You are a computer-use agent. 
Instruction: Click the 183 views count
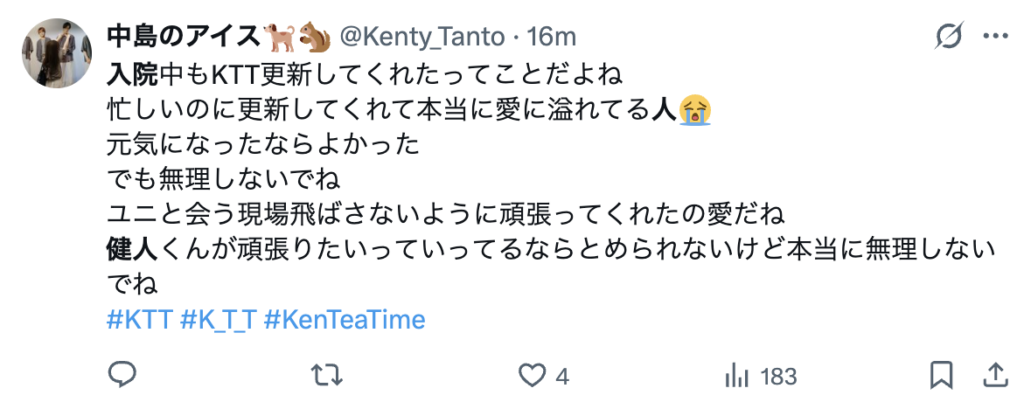point(778,377)
